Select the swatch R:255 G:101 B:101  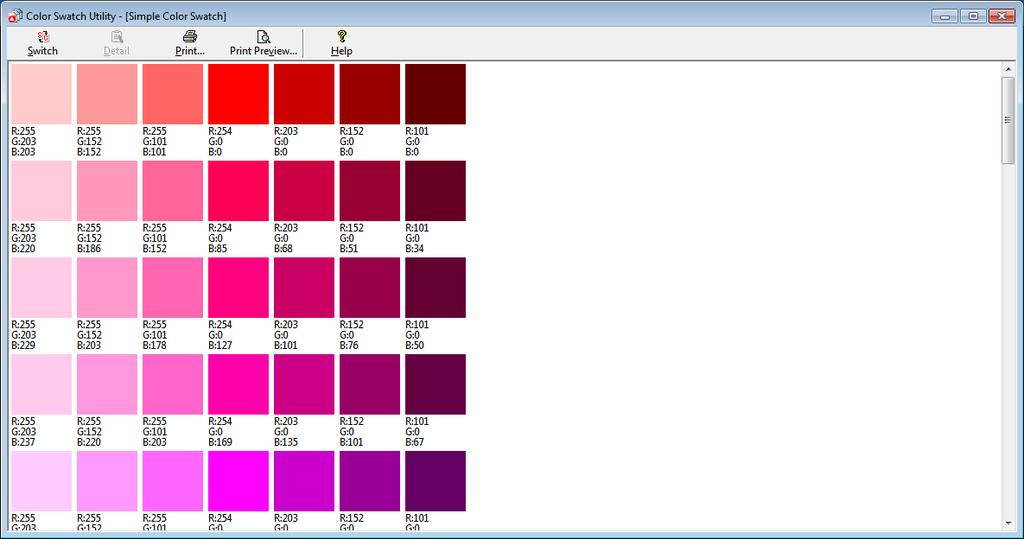172,93
